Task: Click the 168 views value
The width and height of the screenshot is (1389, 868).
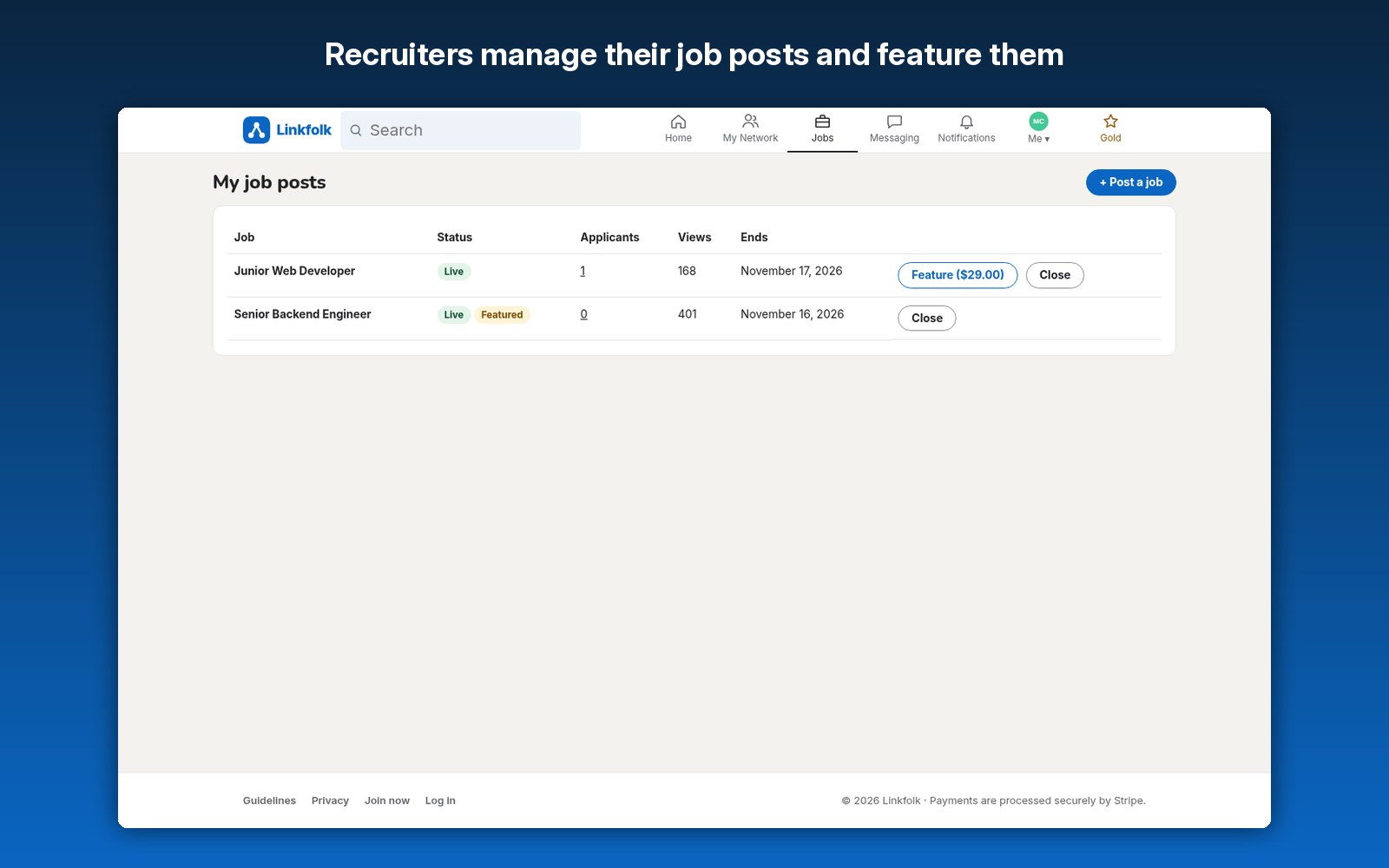Action: click(687, 271)
